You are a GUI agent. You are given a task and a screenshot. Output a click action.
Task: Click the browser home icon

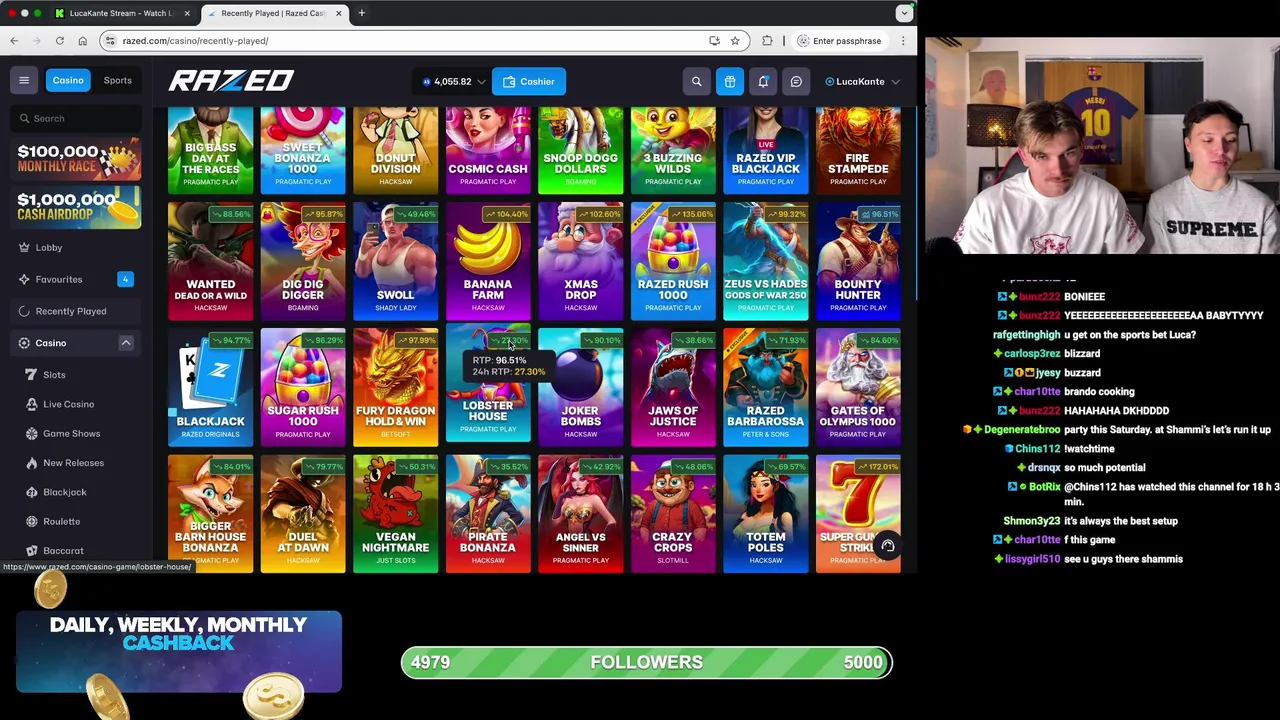[83, 41]
